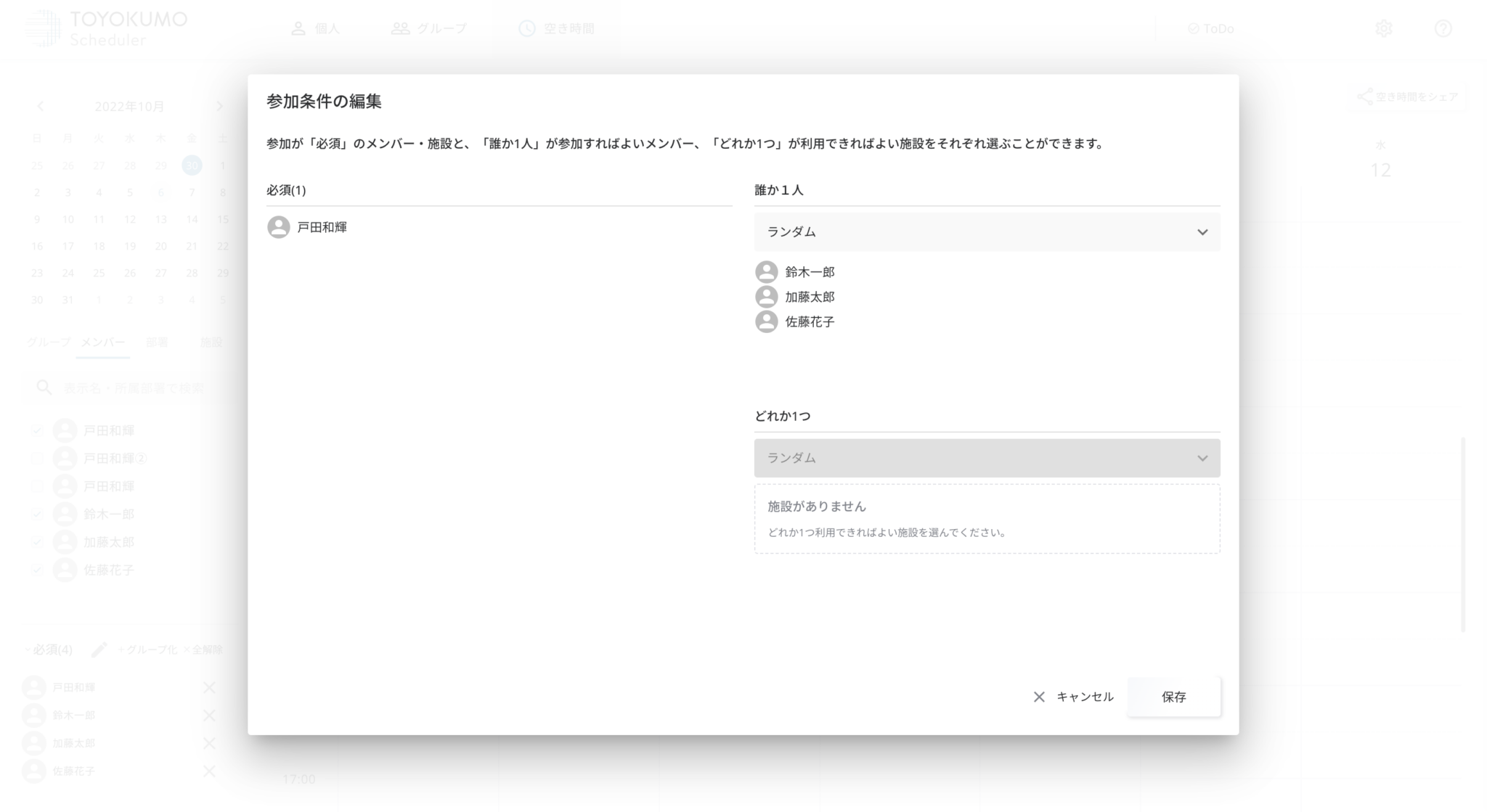1487x812 pixels.
Task: Open the ランダム dropdown under どれか1つ
Action: click(986, 458)
